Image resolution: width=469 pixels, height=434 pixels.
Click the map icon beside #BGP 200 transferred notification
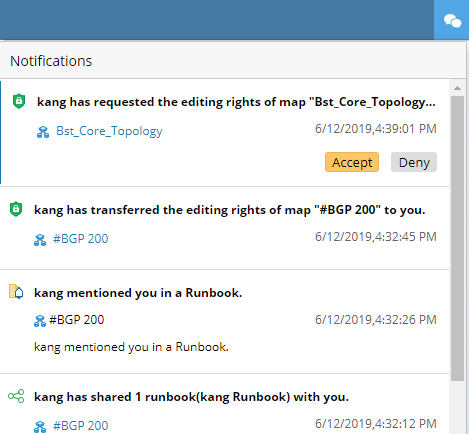pyautogui.click(x=40, y=240)
